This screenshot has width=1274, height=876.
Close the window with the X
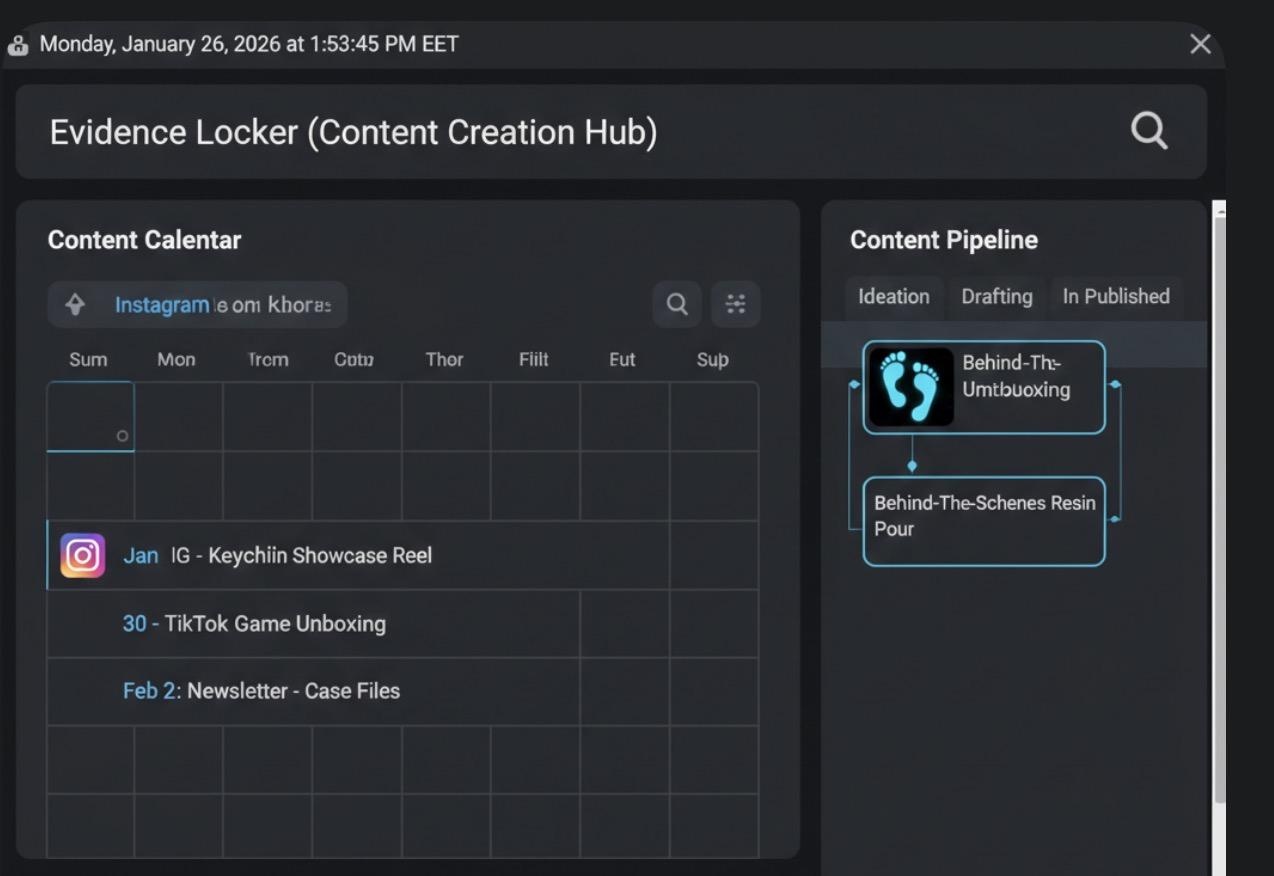(1200, 44)
